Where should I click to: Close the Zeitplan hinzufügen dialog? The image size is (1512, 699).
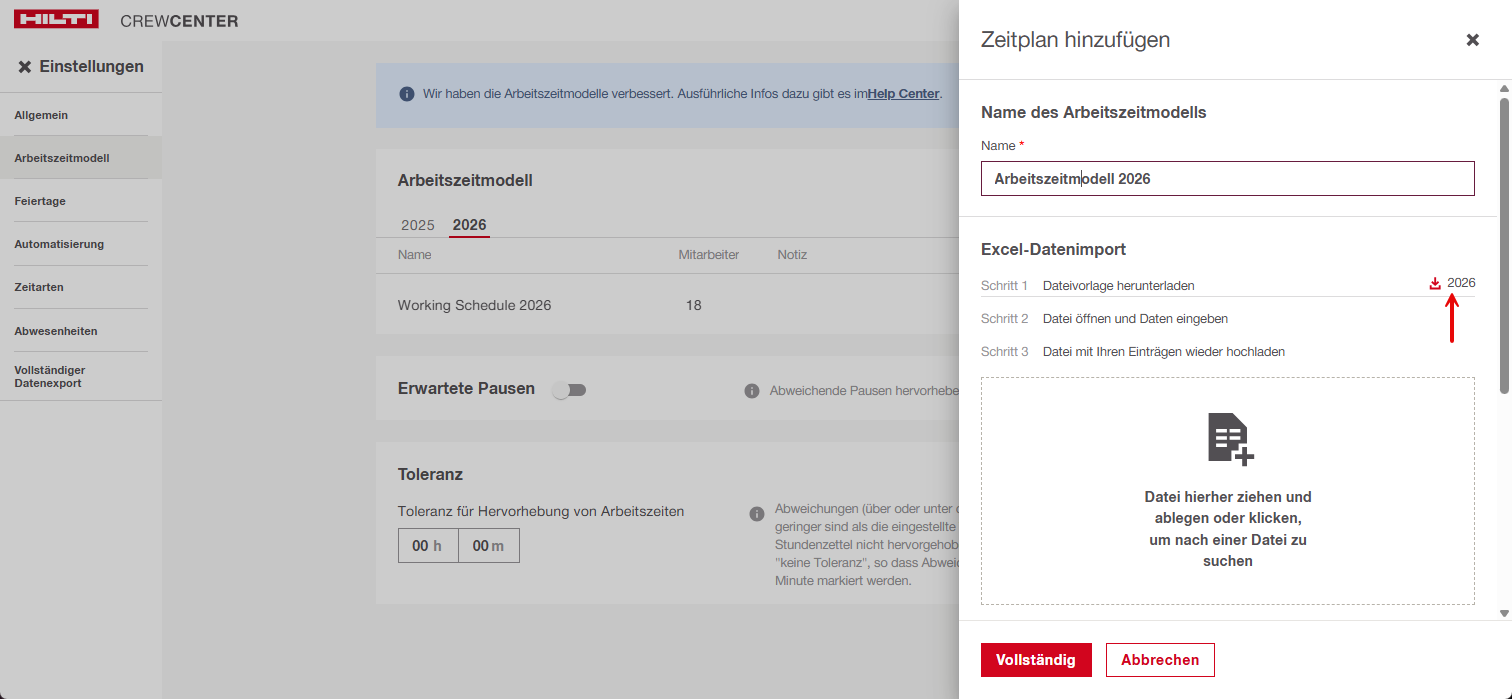tap(1472, 40)
